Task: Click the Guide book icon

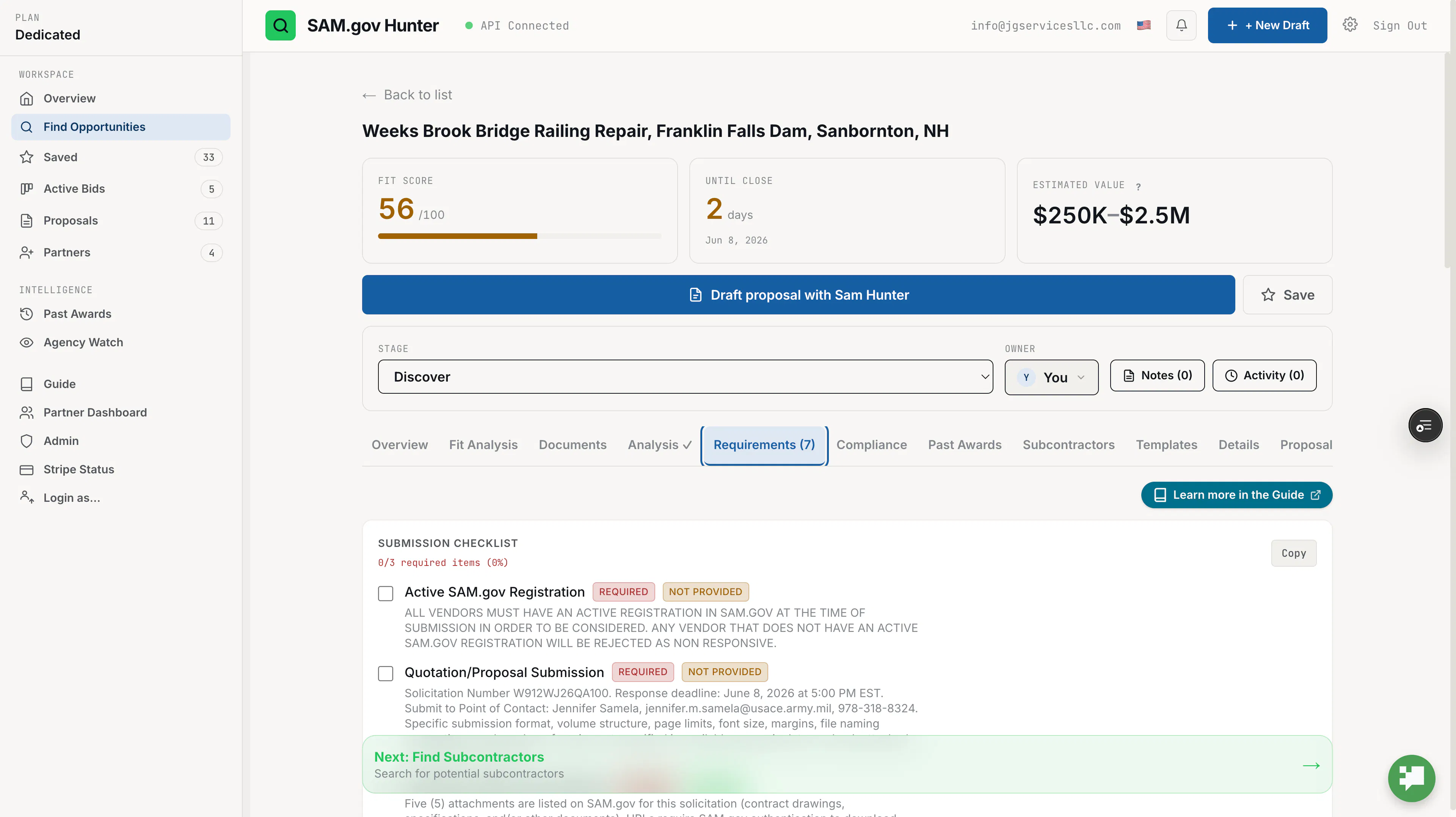Action: tap(27, 384)
